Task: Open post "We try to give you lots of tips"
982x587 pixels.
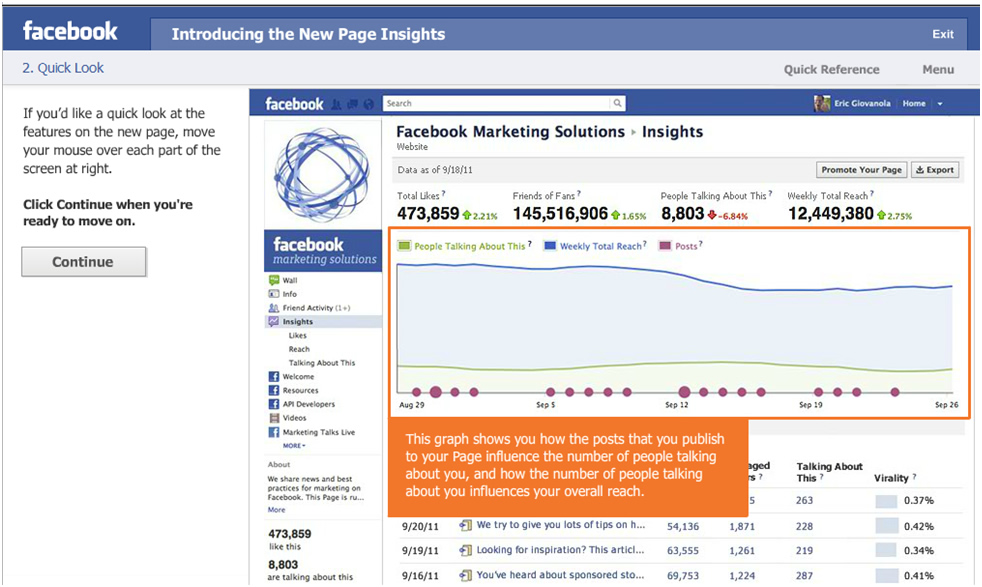Action: (x=561, y=525)
